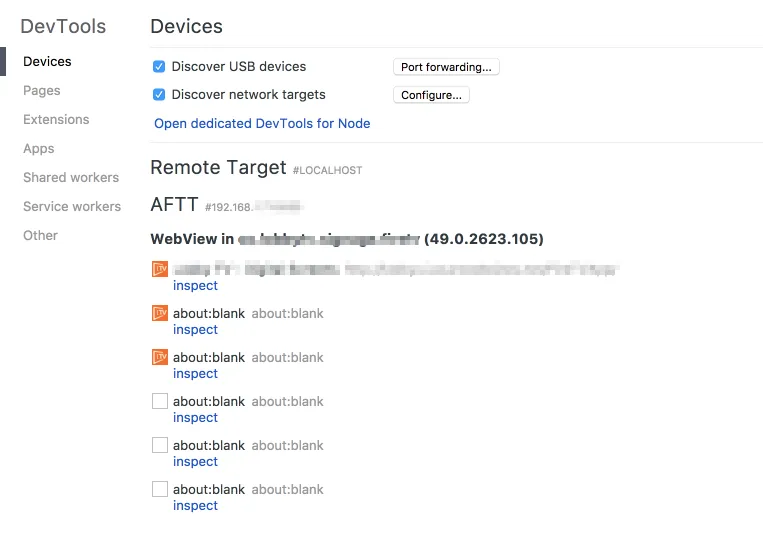Viewport: 763px width, 545px height.
Task: Select Apps in the sidebar
Action: pyautogui.click(x=39, y=149)
